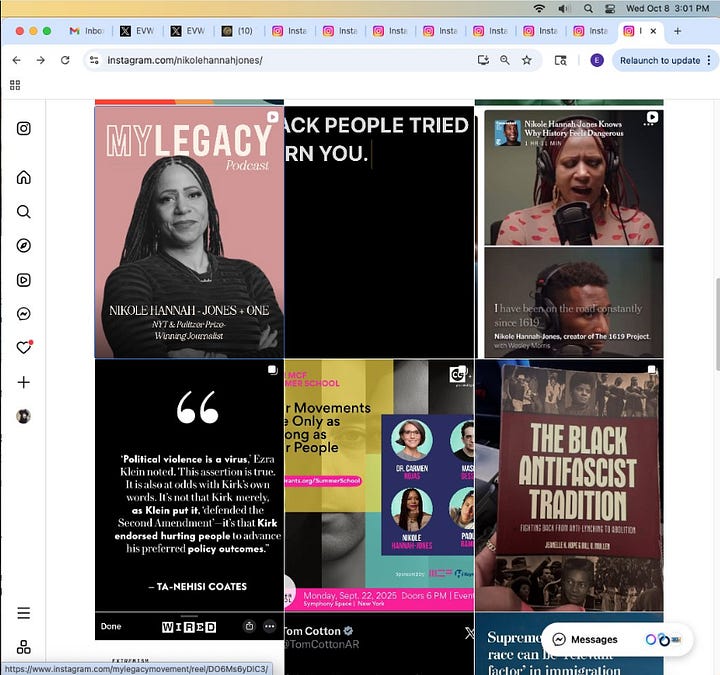The width and height of the screenshot is (720, 675).
Task: Click Tom Cotton name in tweet post
Action: click(x=312, y=631)
